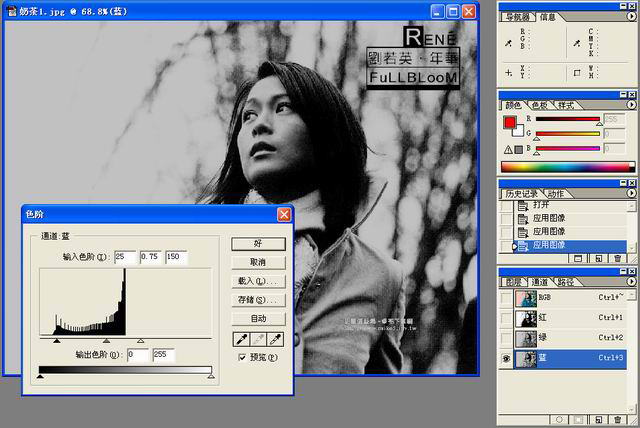Image resolution: width=640 pixels, height=428 pixels.
Task: Click the create new channel icon
Action: [x=598, y=421]
